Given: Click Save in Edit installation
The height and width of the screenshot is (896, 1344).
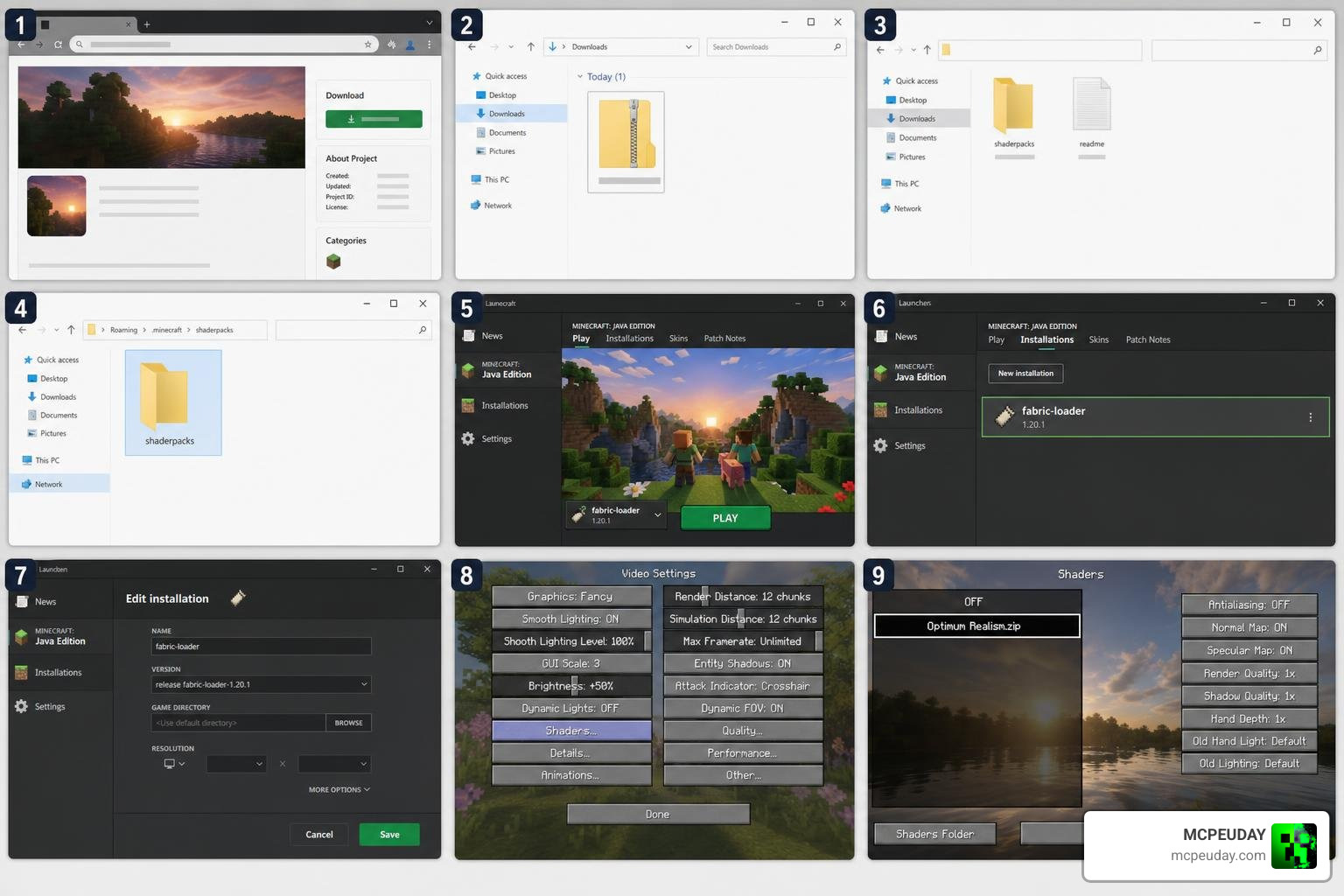Looking at the screenshot, I should pyautogui.click(x=389, y=835).
